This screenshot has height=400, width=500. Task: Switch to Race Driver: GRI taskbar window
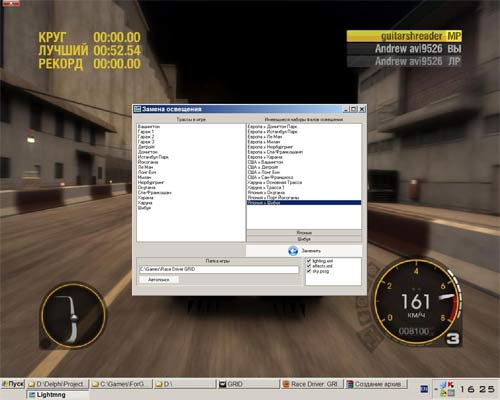[312, 384]
